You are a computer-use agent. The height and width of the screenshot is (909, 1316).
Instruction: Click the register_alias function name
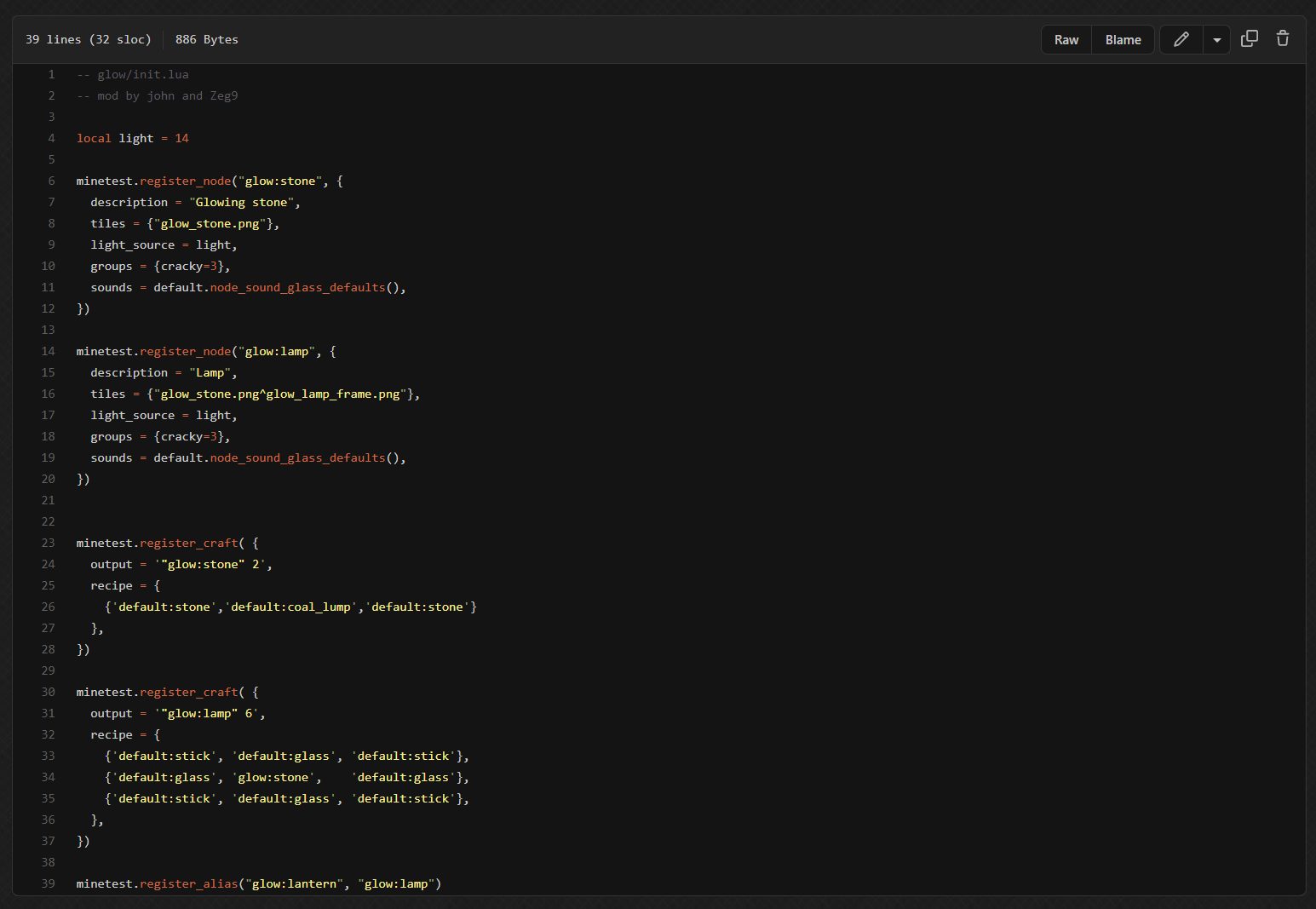[188, 883]
